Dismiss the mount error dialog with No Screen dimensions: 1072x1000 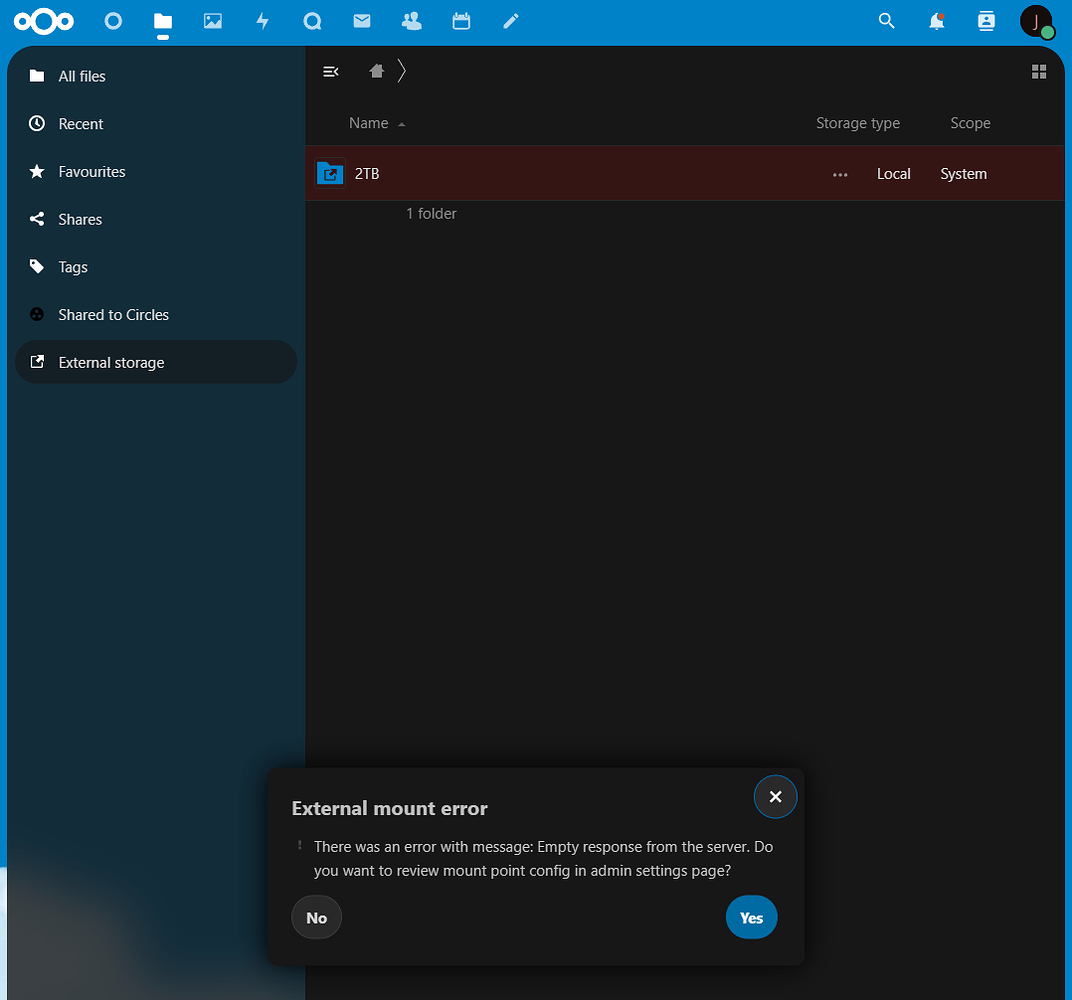(x=316, y=917)
